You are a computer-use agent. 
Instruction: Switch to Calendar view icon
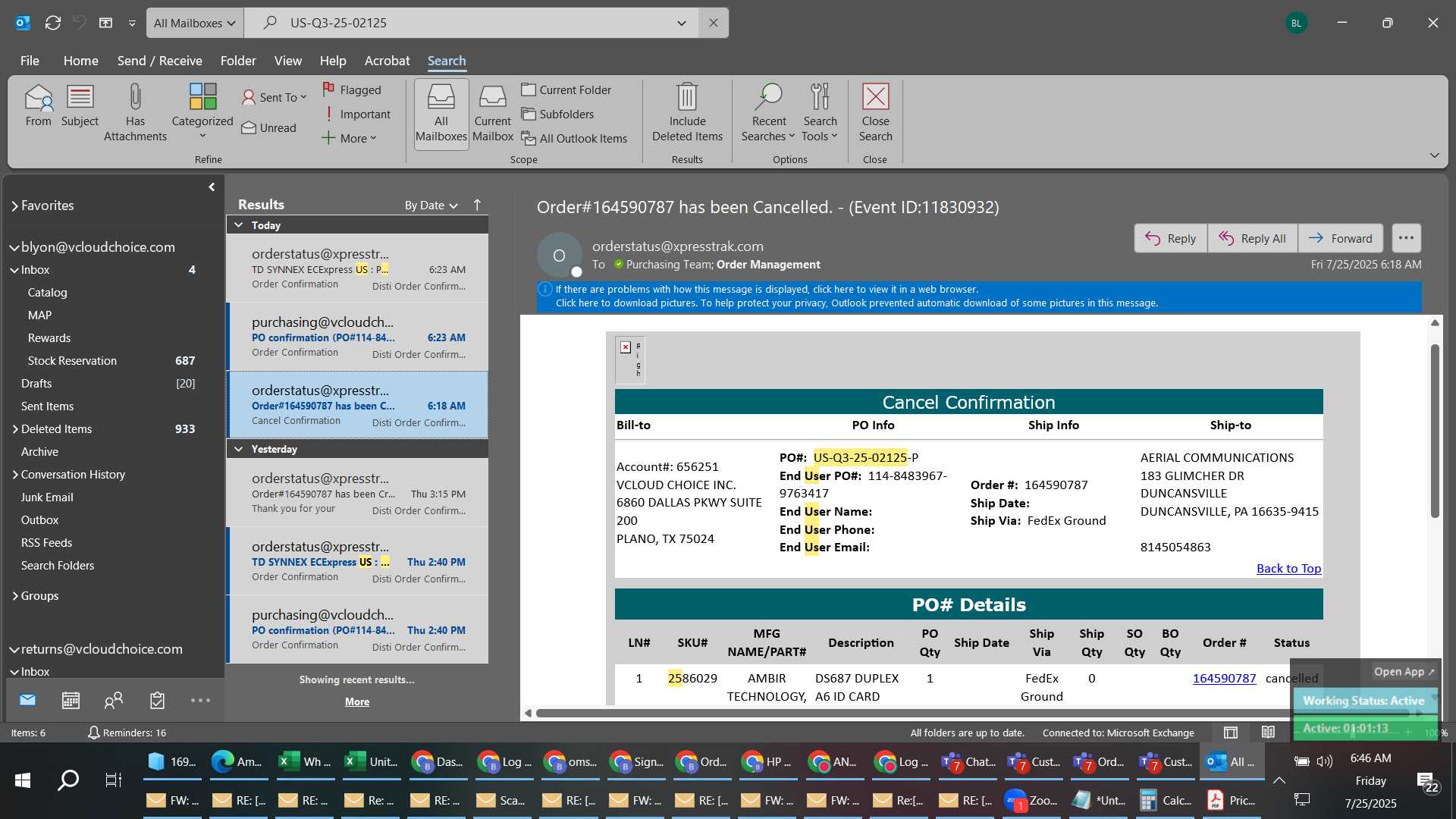71,700
